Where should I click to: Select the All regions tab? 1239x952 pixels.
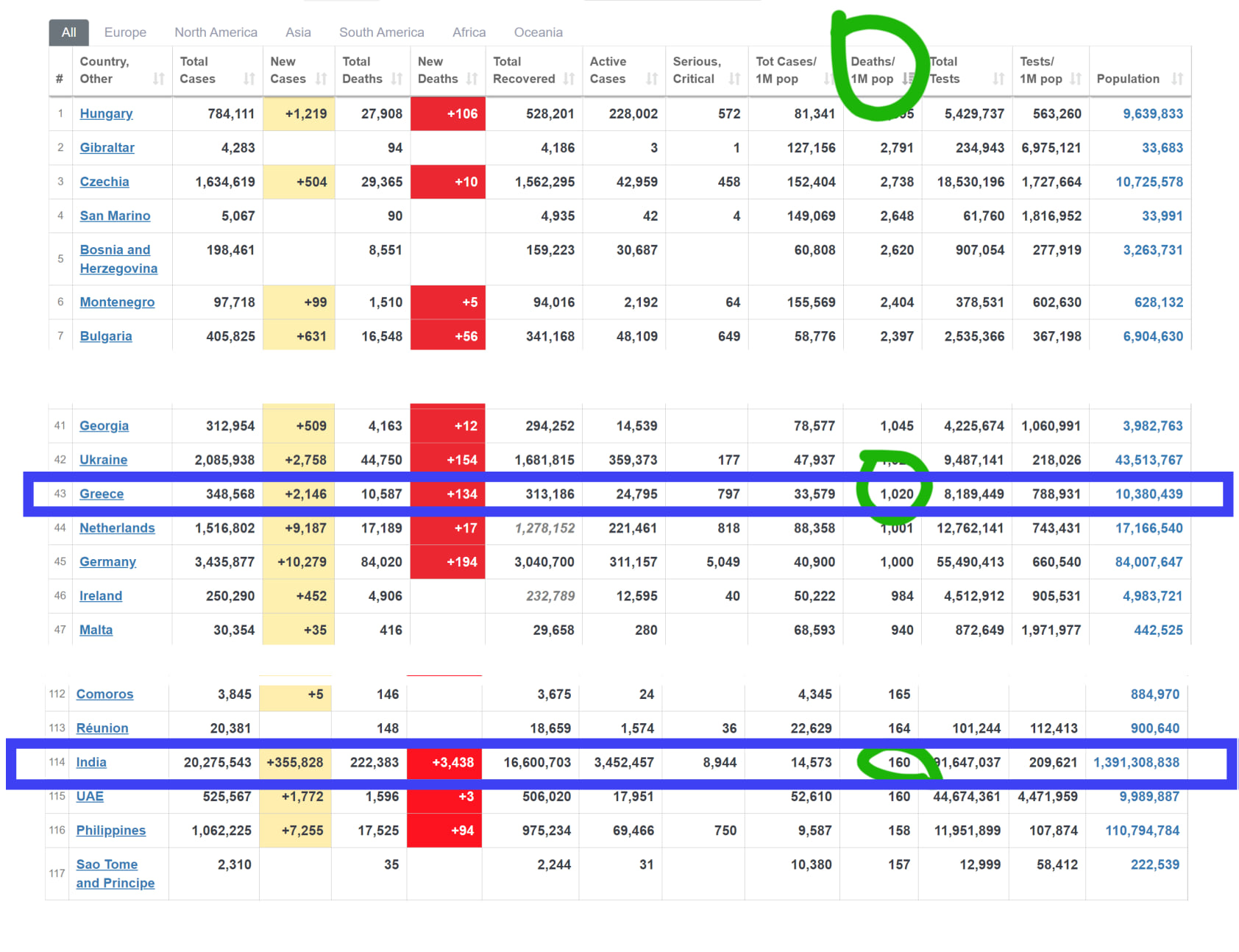(68, 32)
